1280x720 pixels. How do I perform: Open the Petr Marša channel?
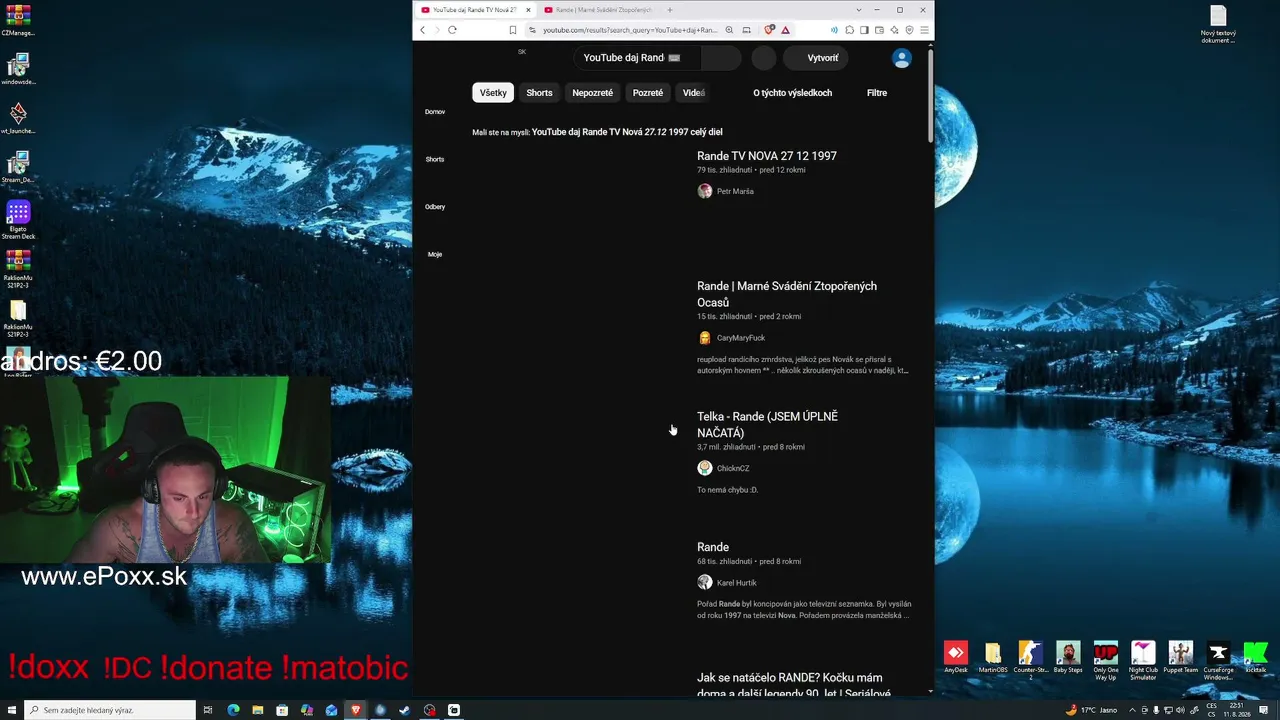coord(735,191)
